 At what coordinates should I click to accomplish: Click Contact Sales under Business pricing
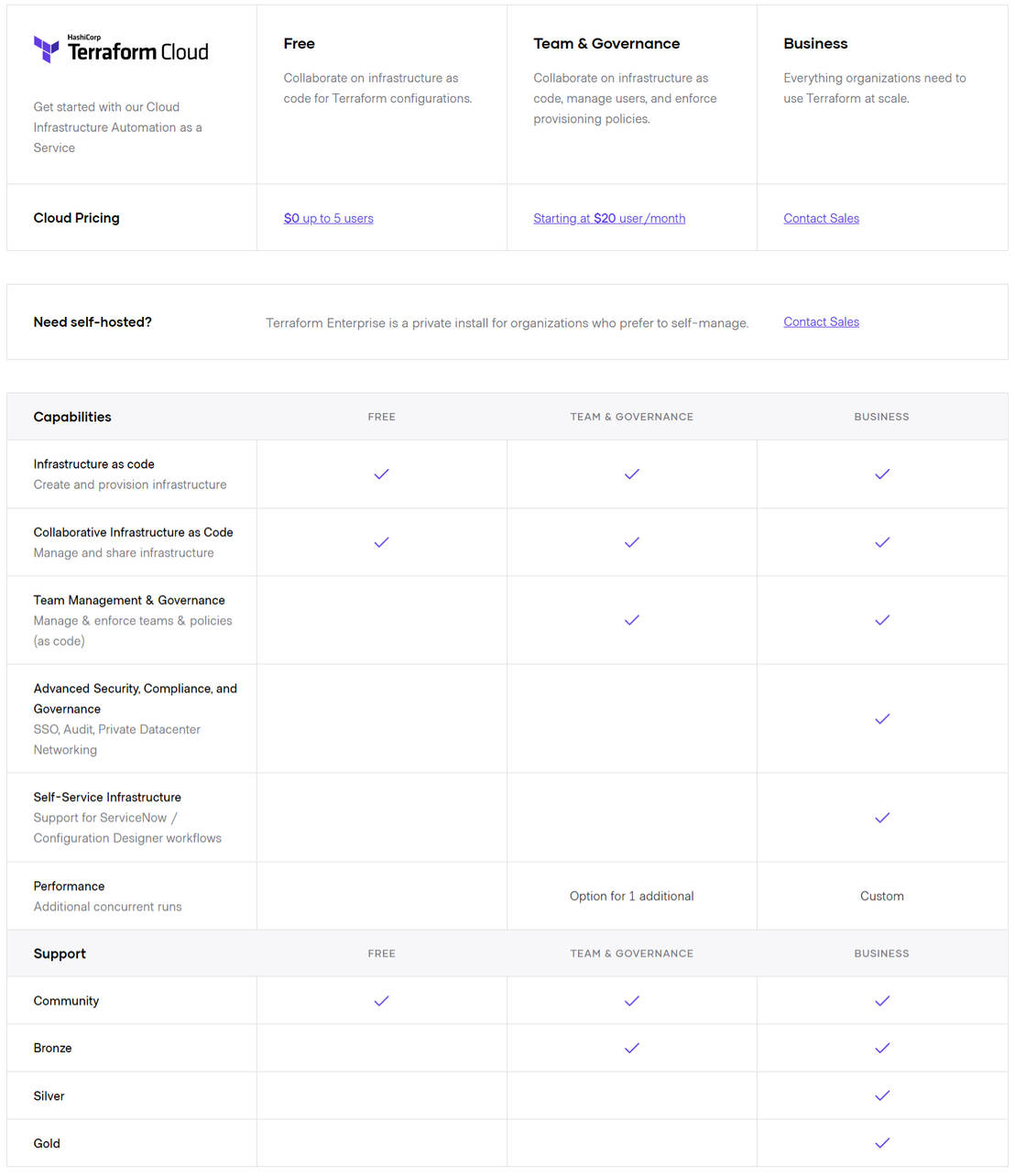pos(821,218)
